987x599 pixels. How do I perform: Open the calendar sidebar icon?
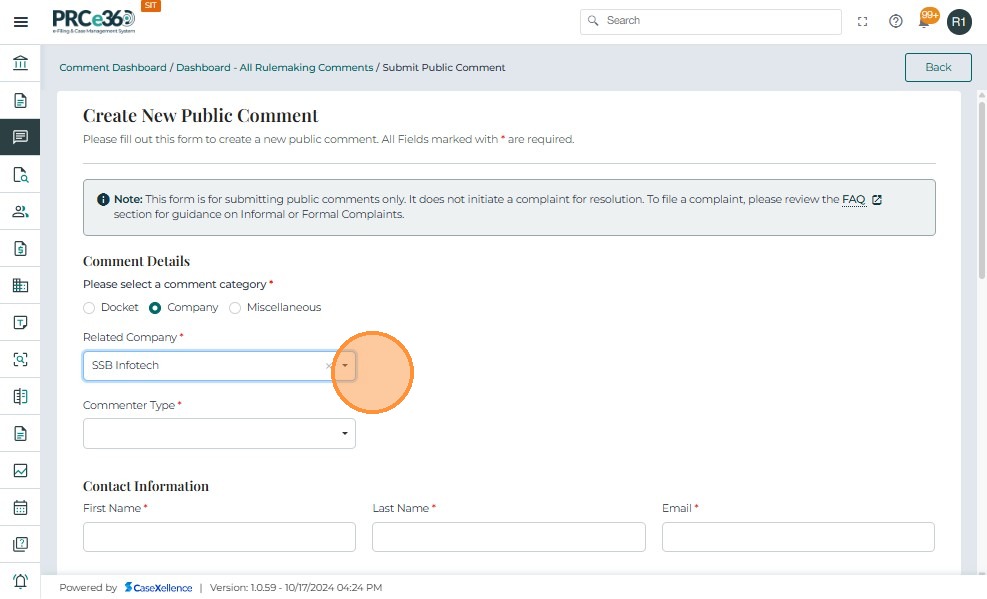[20, 507]
